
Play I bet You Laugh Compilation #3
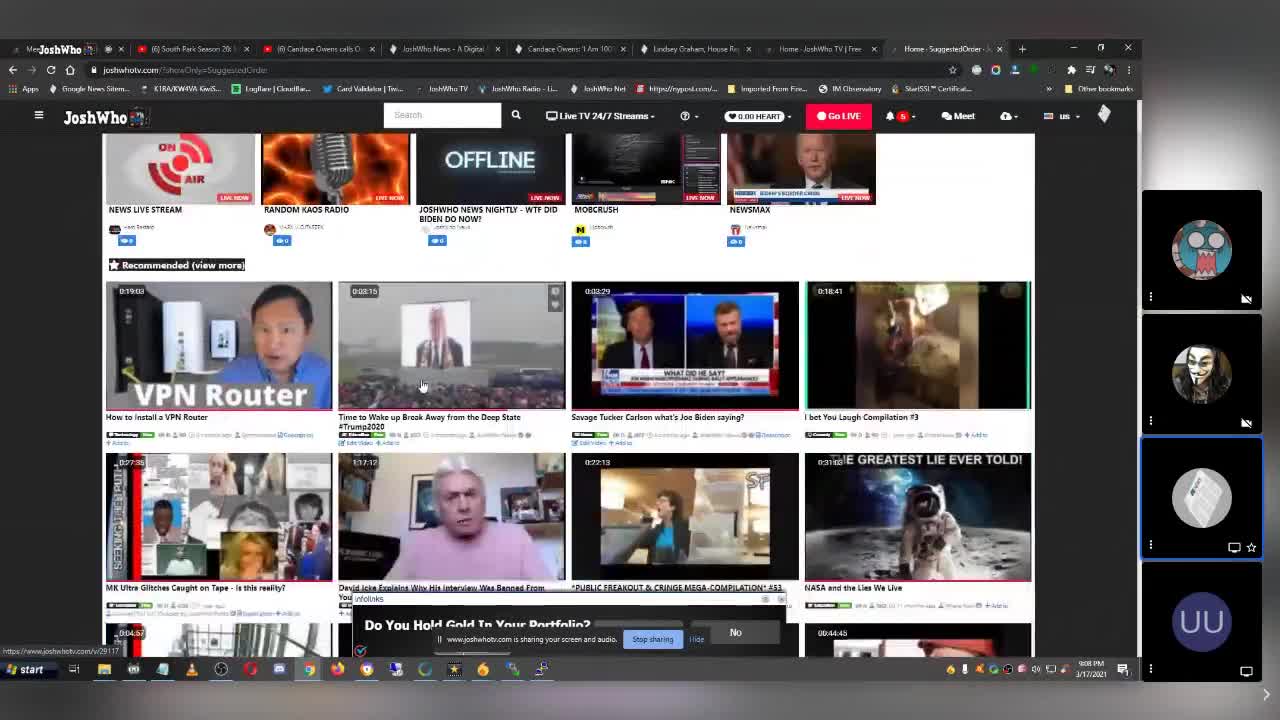tap(918, 346)
